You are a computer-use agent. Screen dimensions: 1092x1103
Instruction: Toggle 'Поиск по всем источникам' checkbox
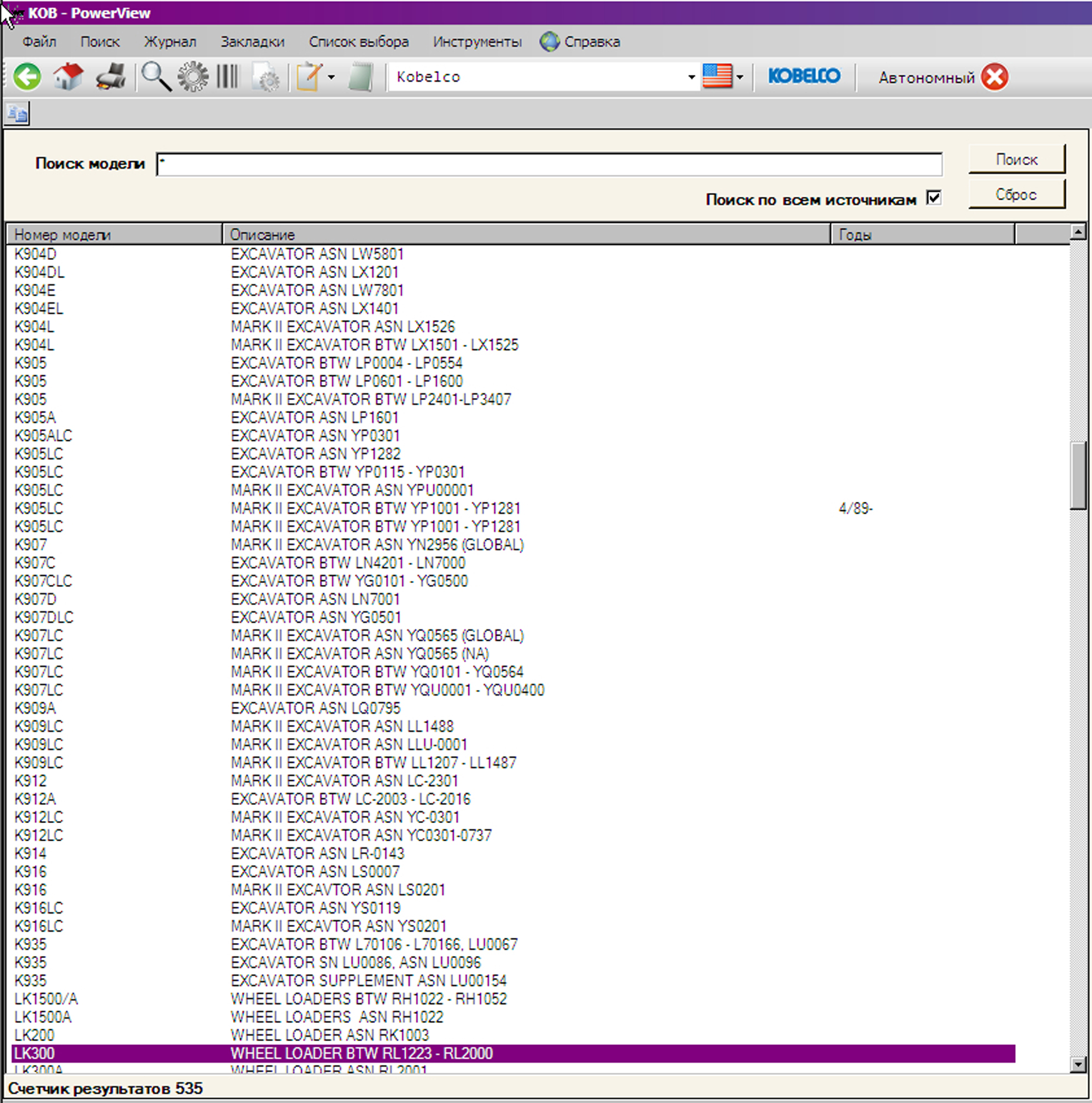point(933,198)
